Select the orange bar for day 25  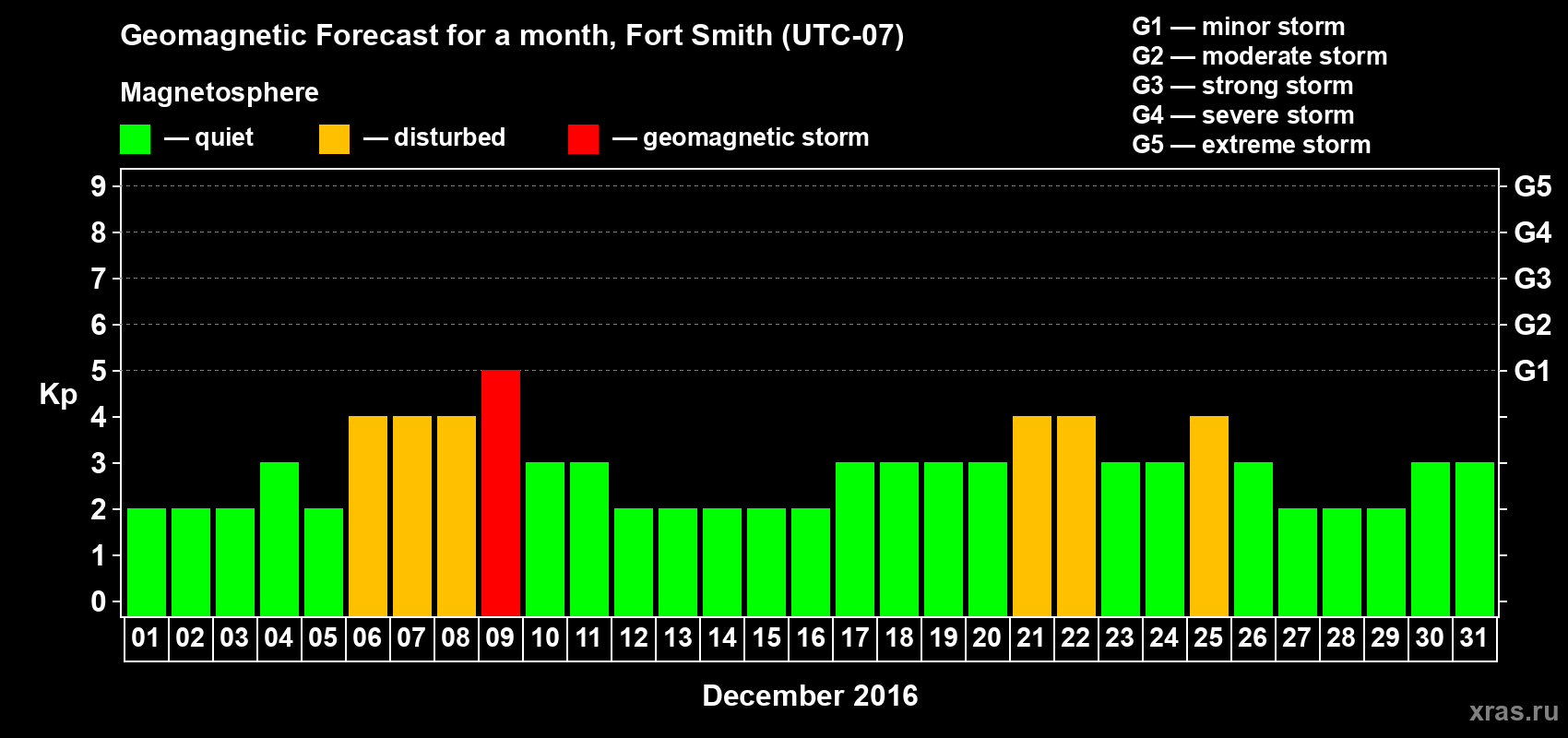pos(1209,516)
